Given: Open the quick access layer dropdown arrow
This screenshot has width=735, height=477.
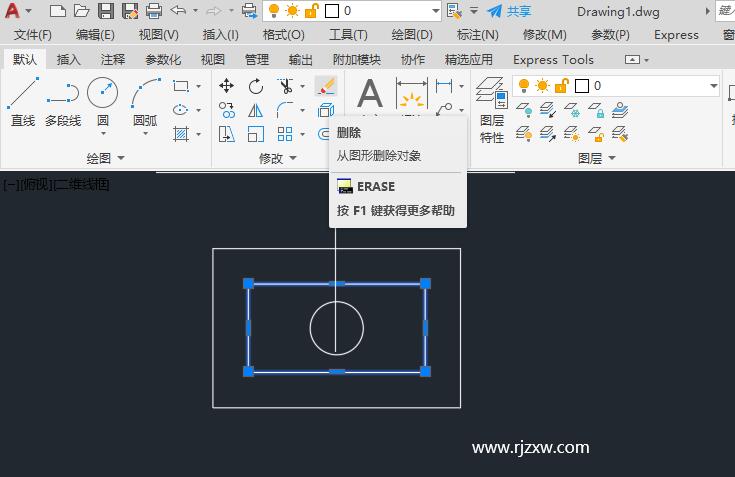Looking at the screenshot, I should 435,11.
